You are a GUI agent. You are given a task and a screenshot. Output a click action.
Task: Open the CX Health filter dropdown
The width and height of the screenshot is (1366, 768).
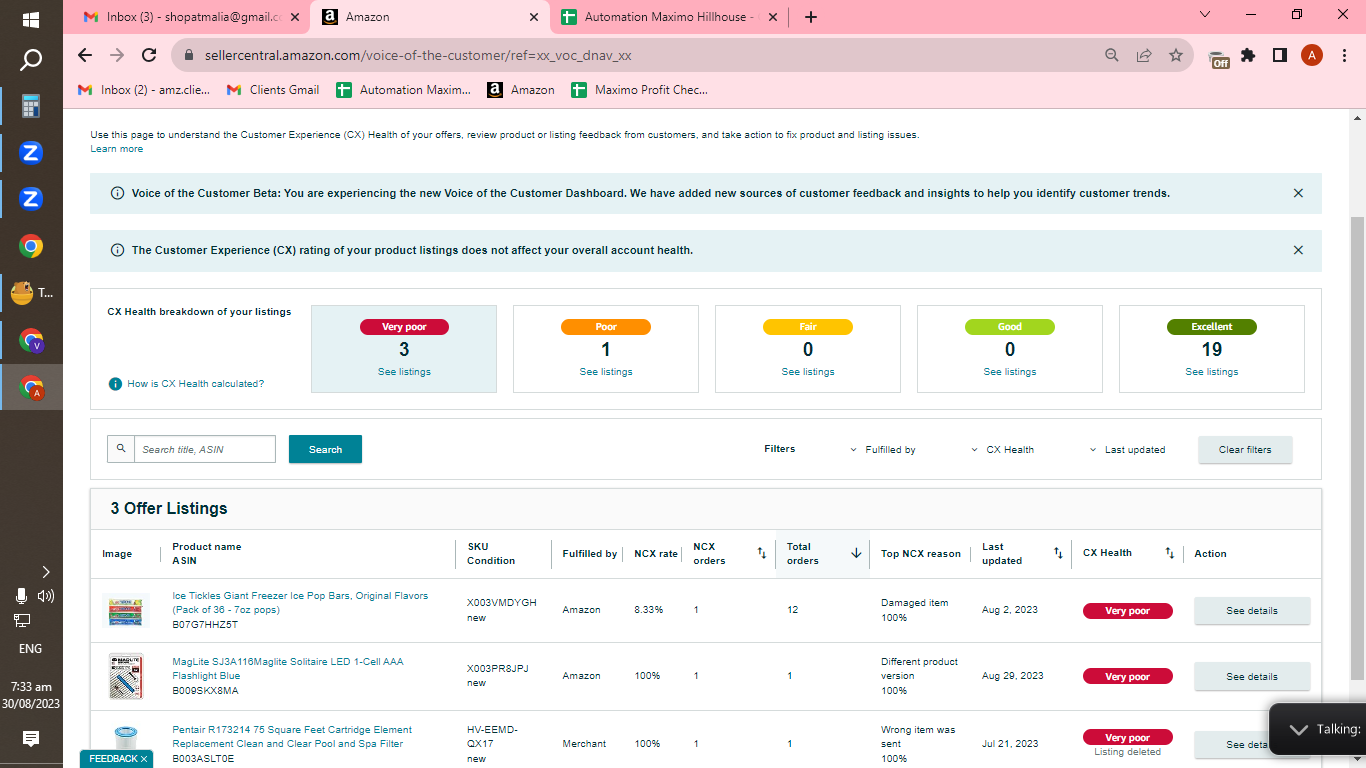point(1003,450)
